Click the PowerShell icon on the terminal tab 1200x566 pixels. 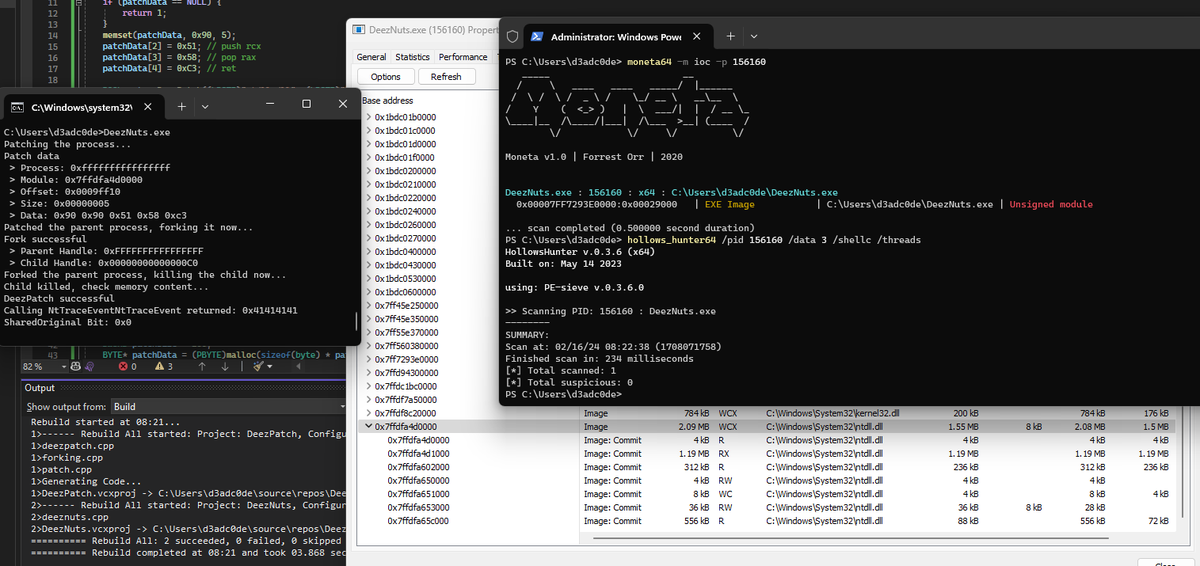point(537,37)
